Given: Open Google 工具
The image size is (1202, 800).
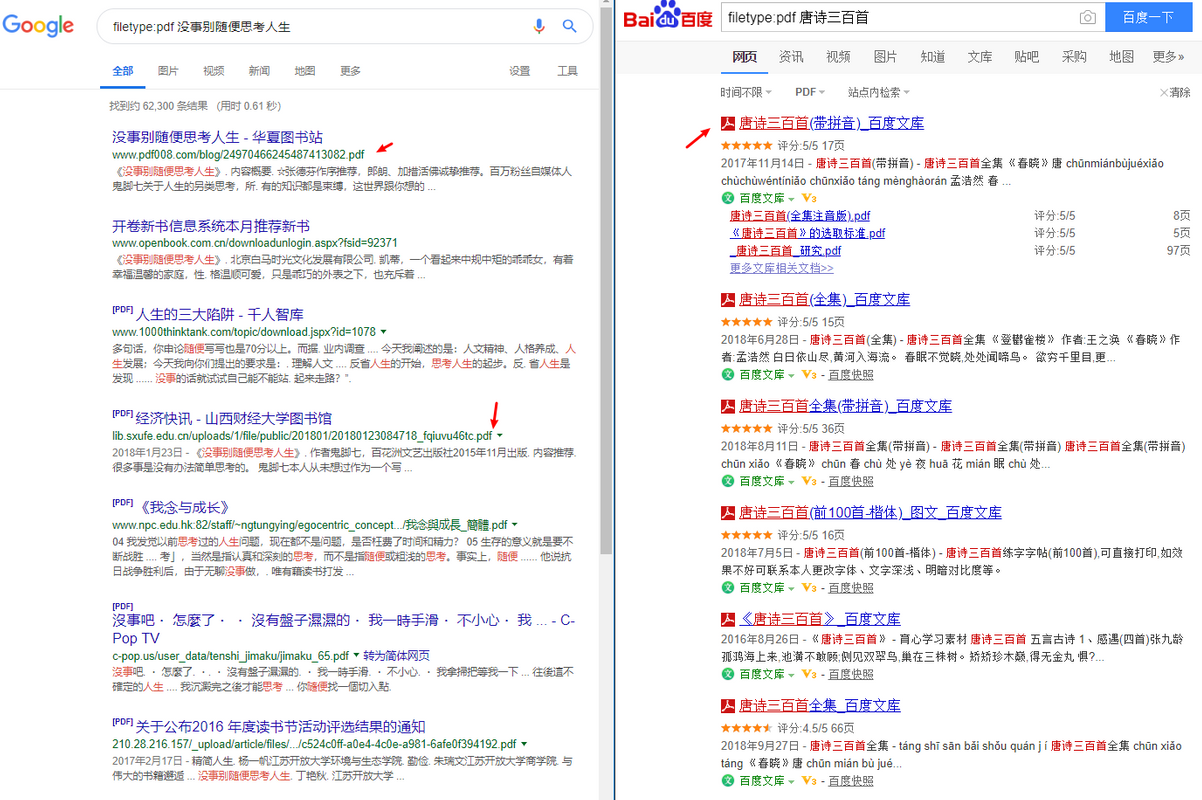Looking at the screenshot, I should [x=568, y=71].
